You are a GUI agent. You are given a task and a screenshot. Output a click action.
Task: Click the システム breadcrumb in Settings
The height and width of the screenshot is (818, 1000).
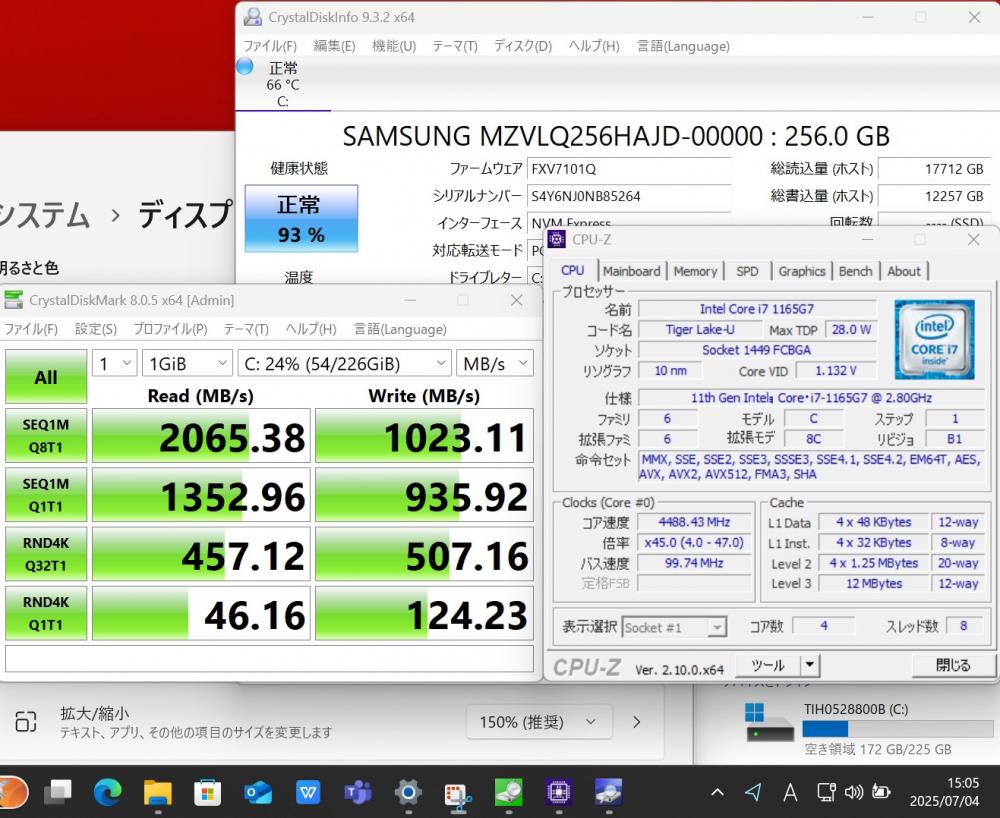pyautogui.click(x=43, y=215)
